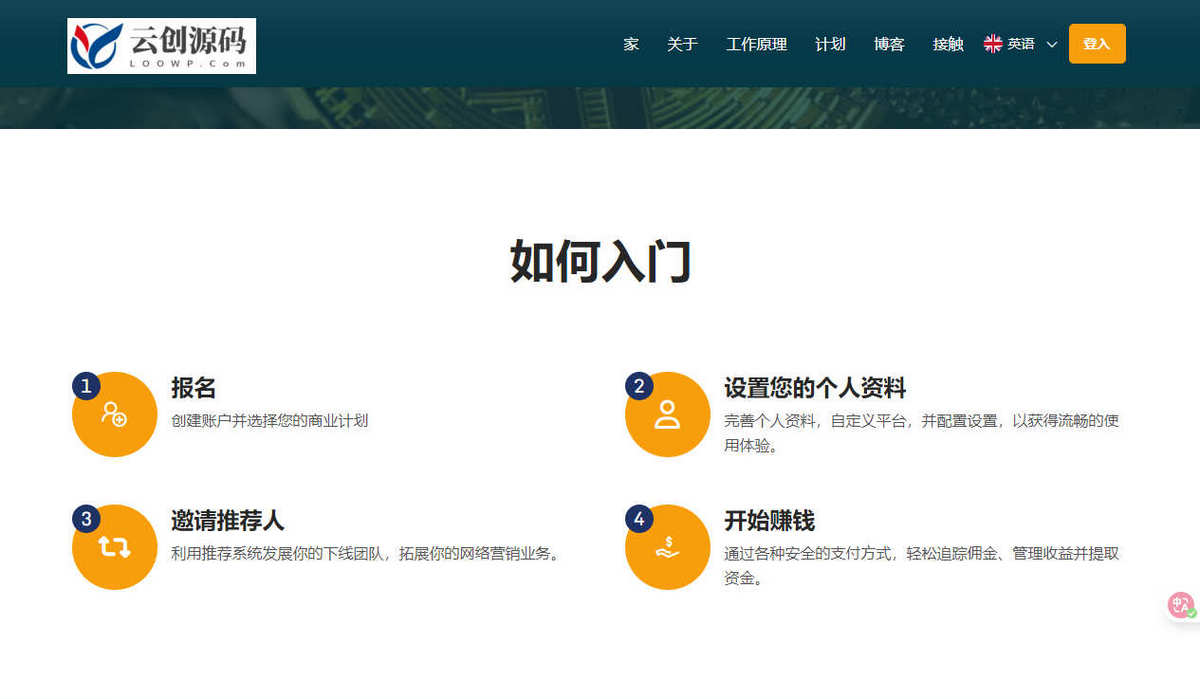Open the 博客 menu item
This screenshot has width=1200, height=699.
point(889,44)
